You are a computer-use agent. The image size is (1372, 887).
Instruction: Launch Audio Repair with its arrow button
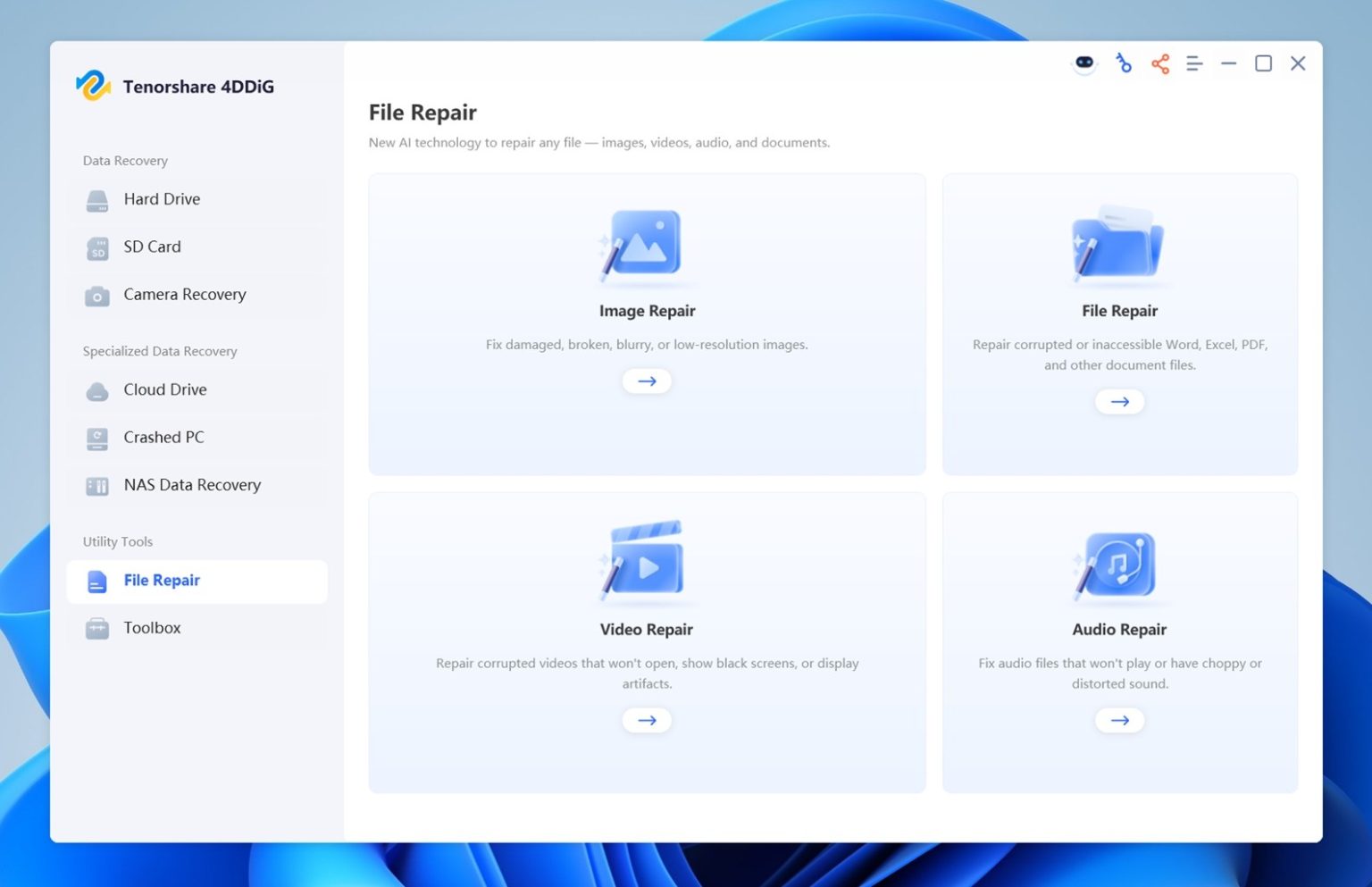click(x=1119, y=720)
